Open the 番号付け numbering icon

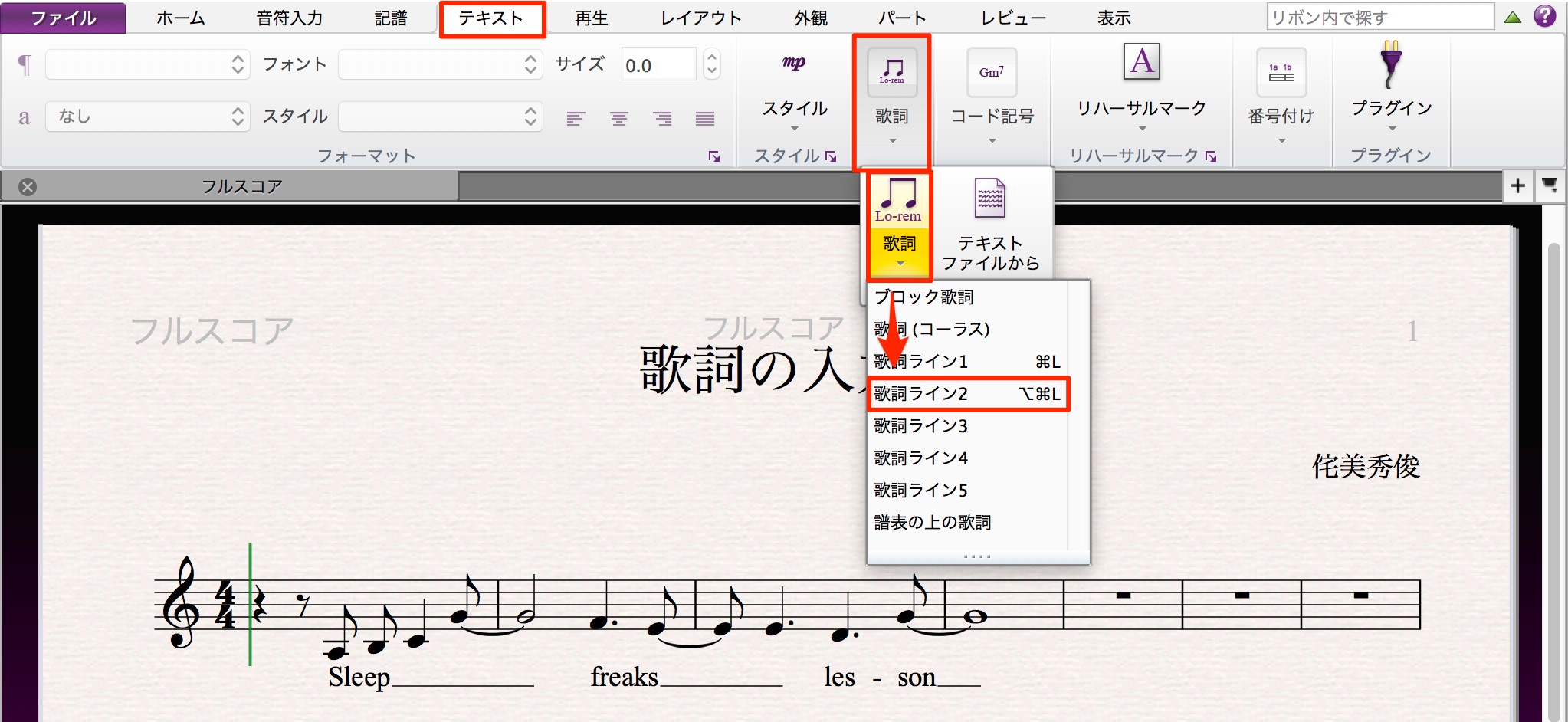click(x=1281, y=72)
